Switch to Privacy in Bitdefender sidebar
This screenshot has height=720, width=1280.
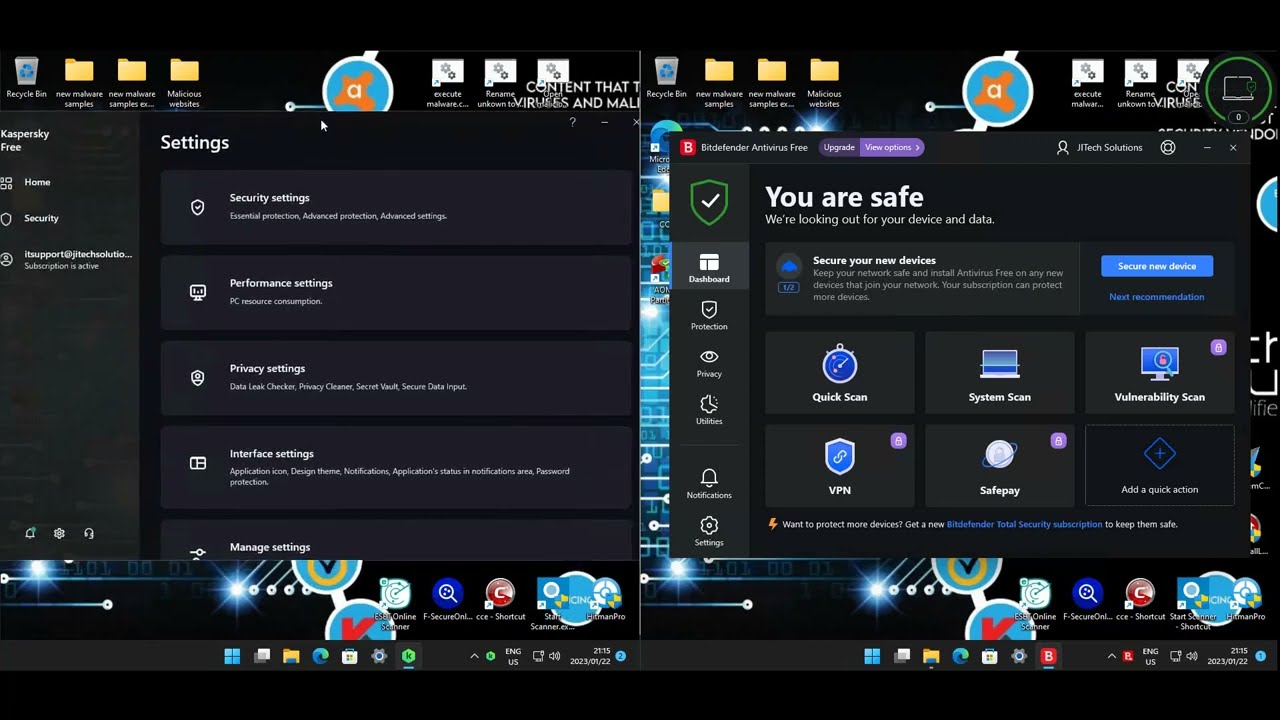click(x=709, y=363)
